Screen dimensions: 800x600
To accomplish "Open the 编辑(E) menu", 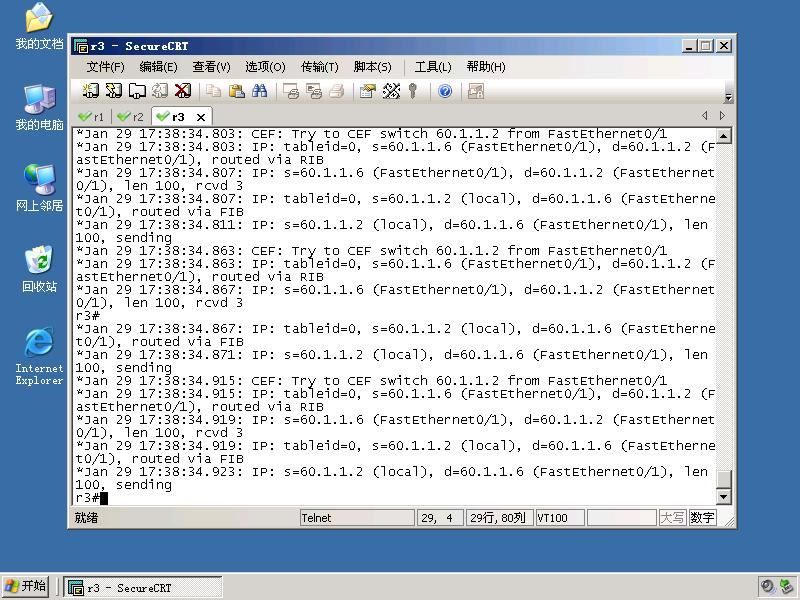I will pyautogui.click(x=158, y=67).
